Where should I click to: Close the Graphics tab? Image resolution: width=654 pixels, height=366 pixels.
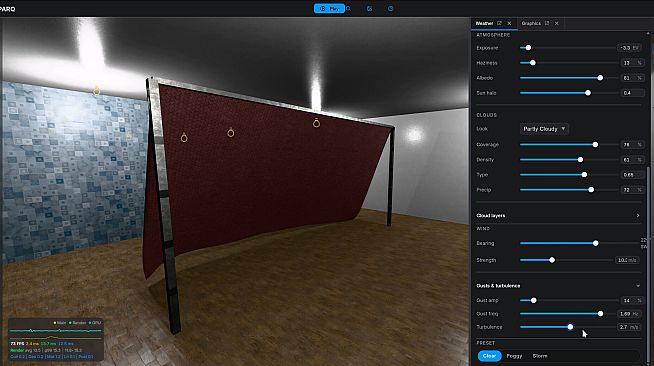tap(556, 23)
